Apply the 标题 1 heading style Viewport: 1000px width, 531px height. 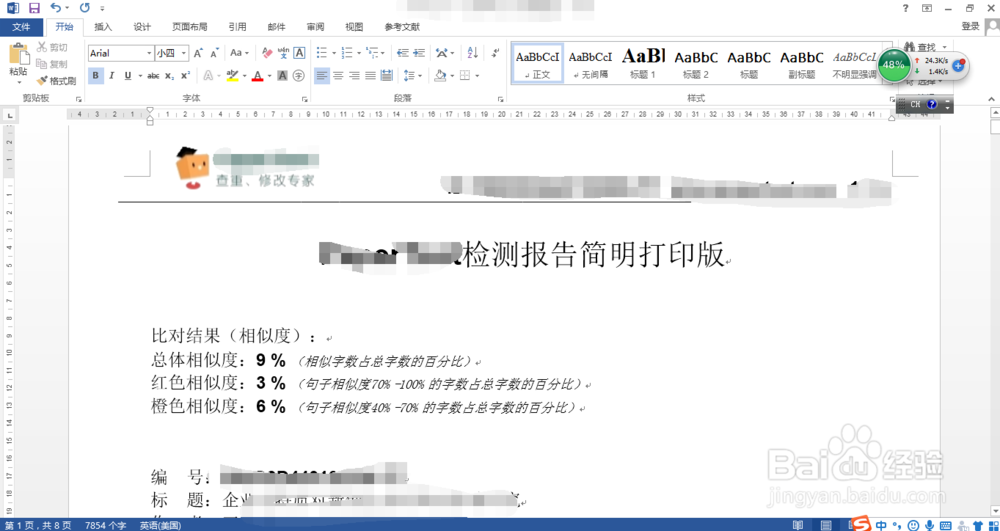pyautogui.click(x=643, y=63)
